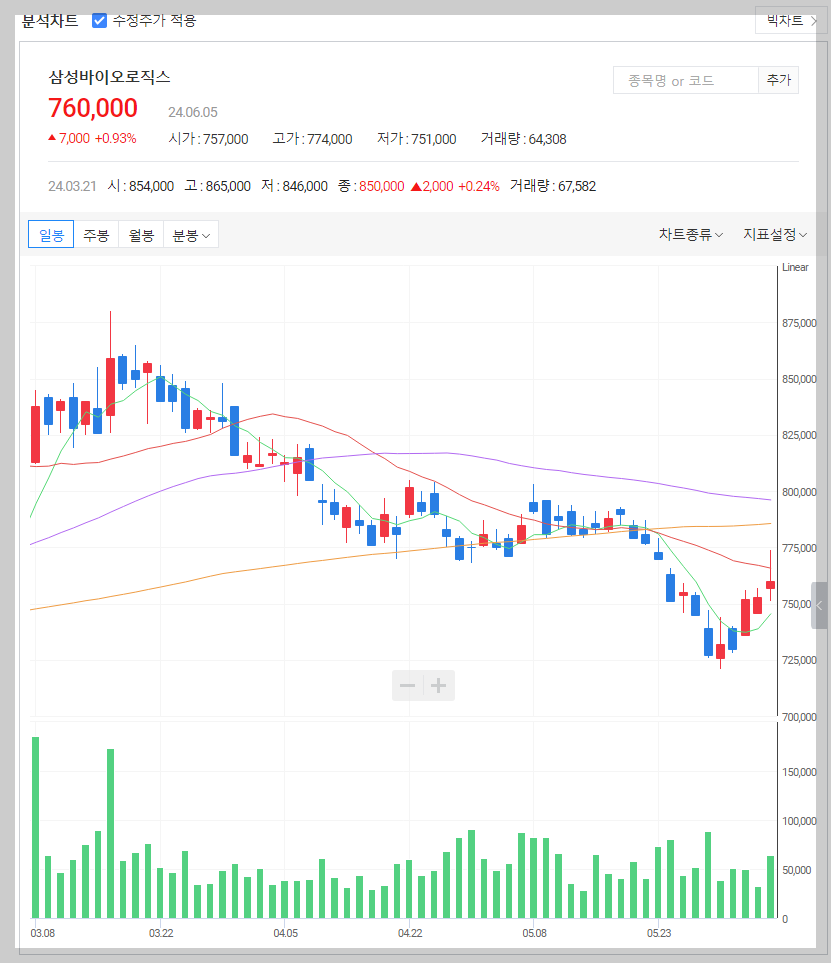This screenshot has width=831, height=963.
Task: Click the 종목명 or 코드 search field
Action: point(685,80)
